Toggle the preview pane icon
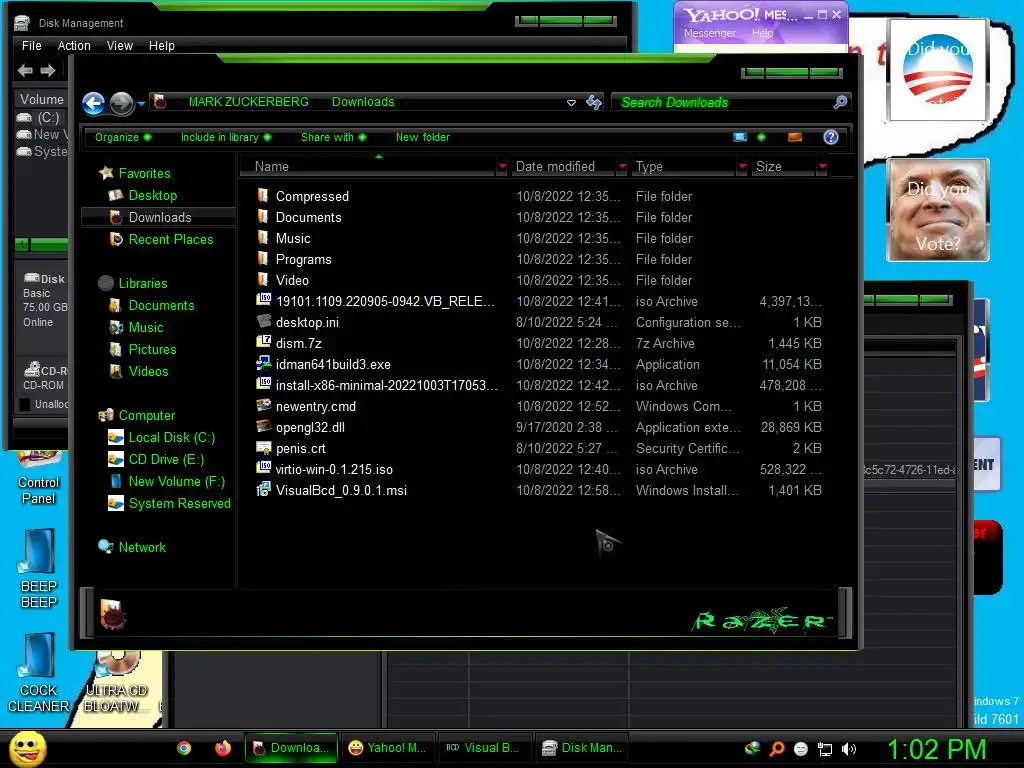 (795, 137)
